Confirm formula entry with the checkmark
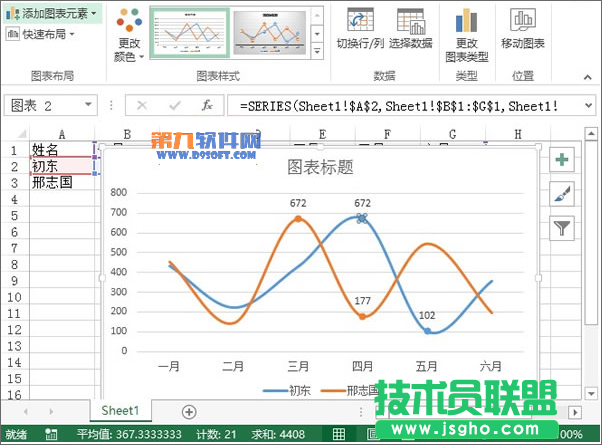The image size is (602, 445). coord(175,105)
